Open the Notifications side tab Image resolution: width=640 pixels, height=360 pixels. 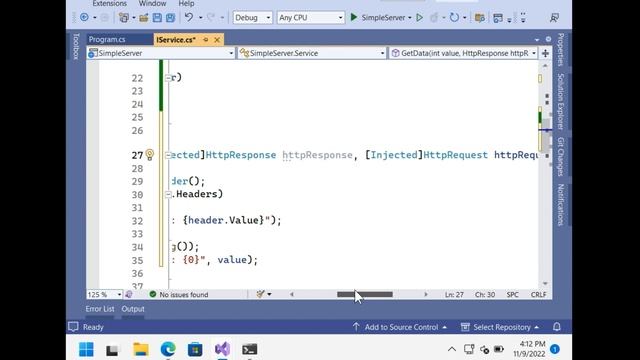pyautogui.click(x=561, y=204)
